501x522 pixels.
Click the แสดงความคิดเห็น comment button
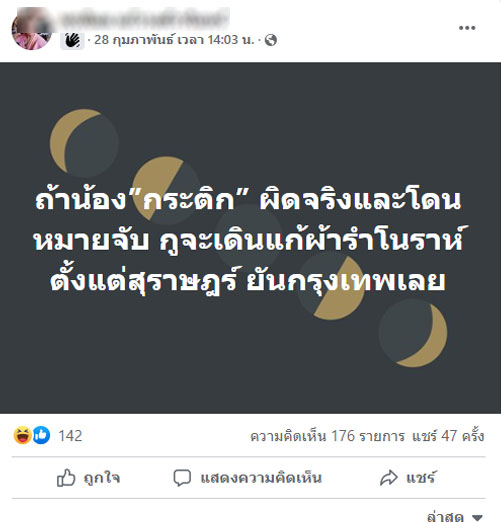(247, 478)
